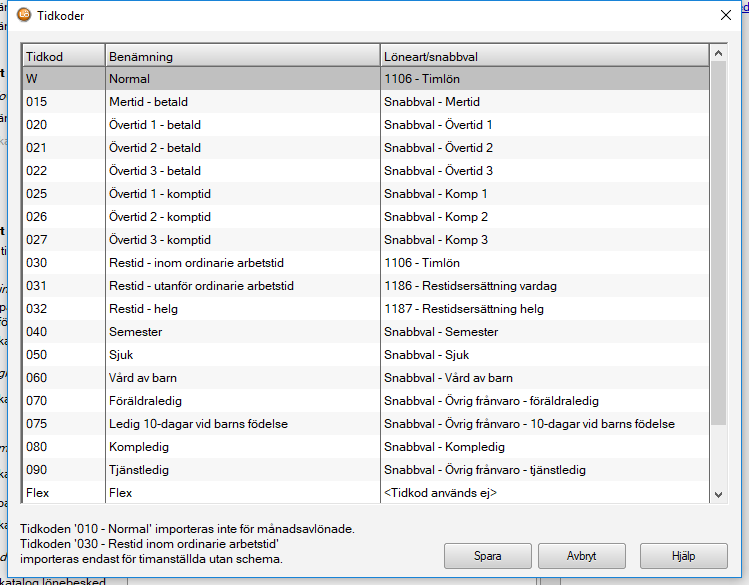Select the 1106 - Timlön cell for Normal

tap(543, 78)
